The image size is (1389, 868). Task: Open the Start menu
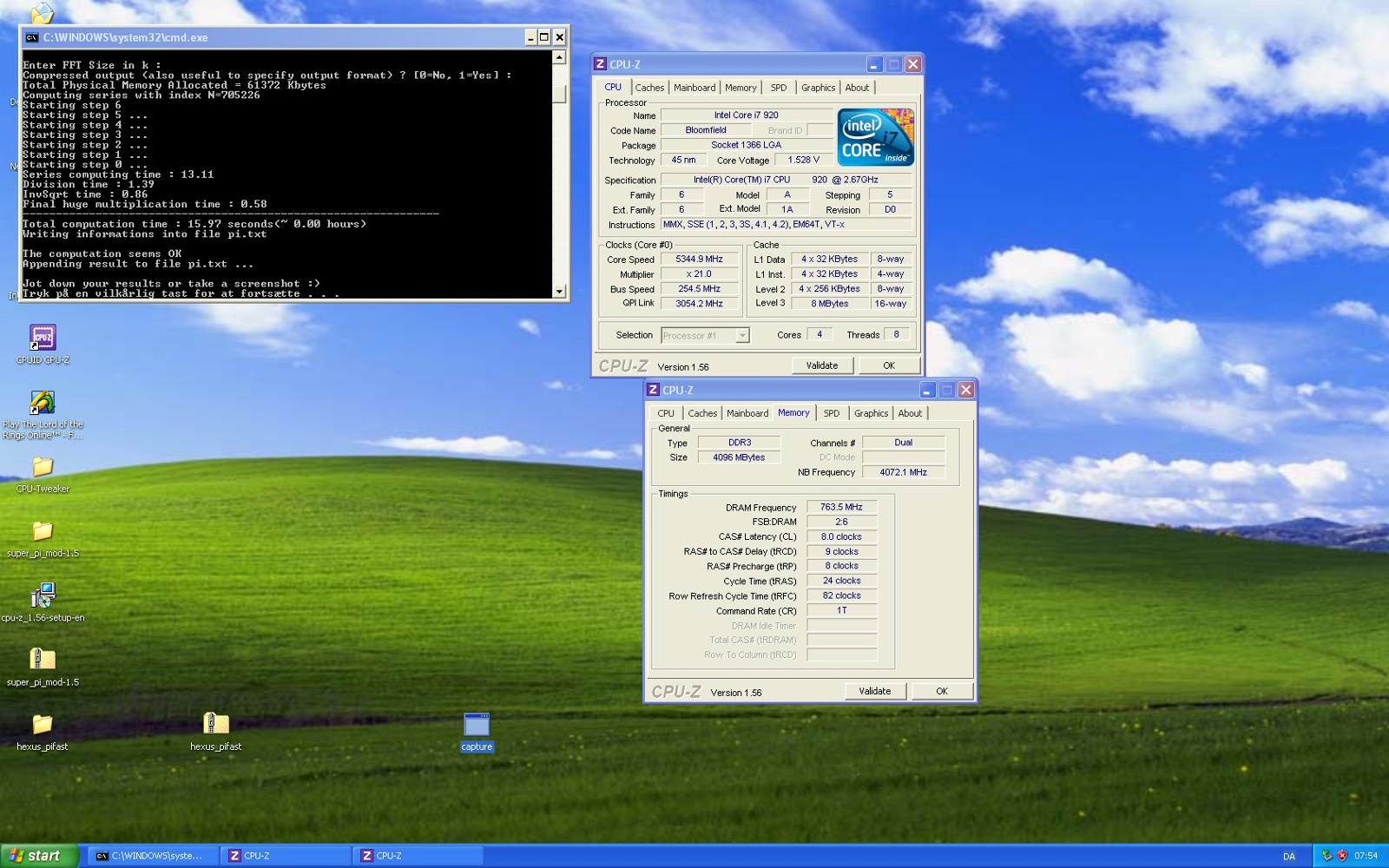point(40,856)
